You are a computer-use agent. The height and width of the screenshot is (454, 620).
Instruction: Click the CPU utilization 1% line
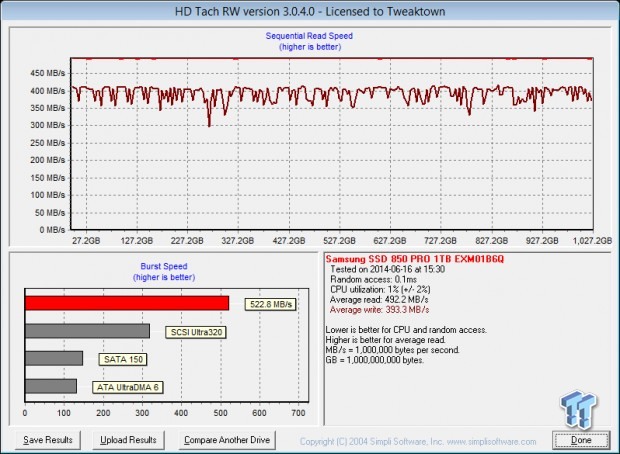click(380, 289)
